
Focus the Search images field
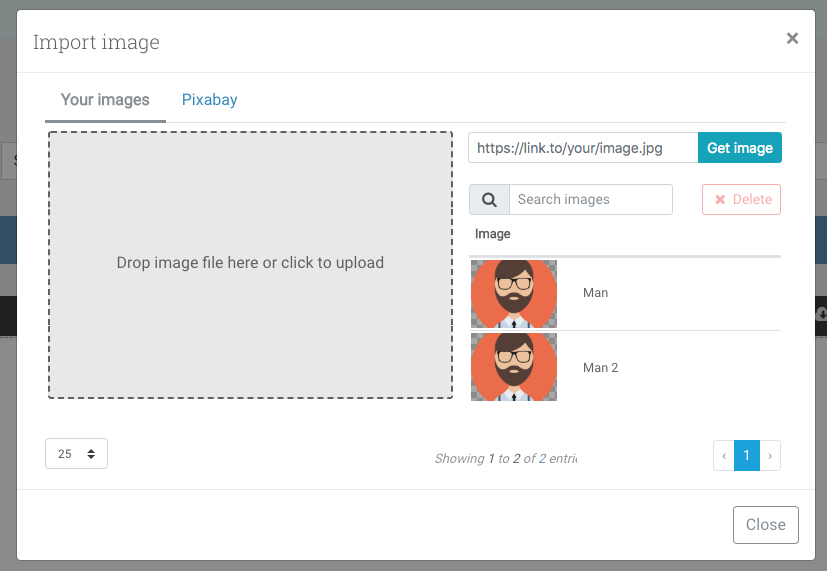(591, 200)
